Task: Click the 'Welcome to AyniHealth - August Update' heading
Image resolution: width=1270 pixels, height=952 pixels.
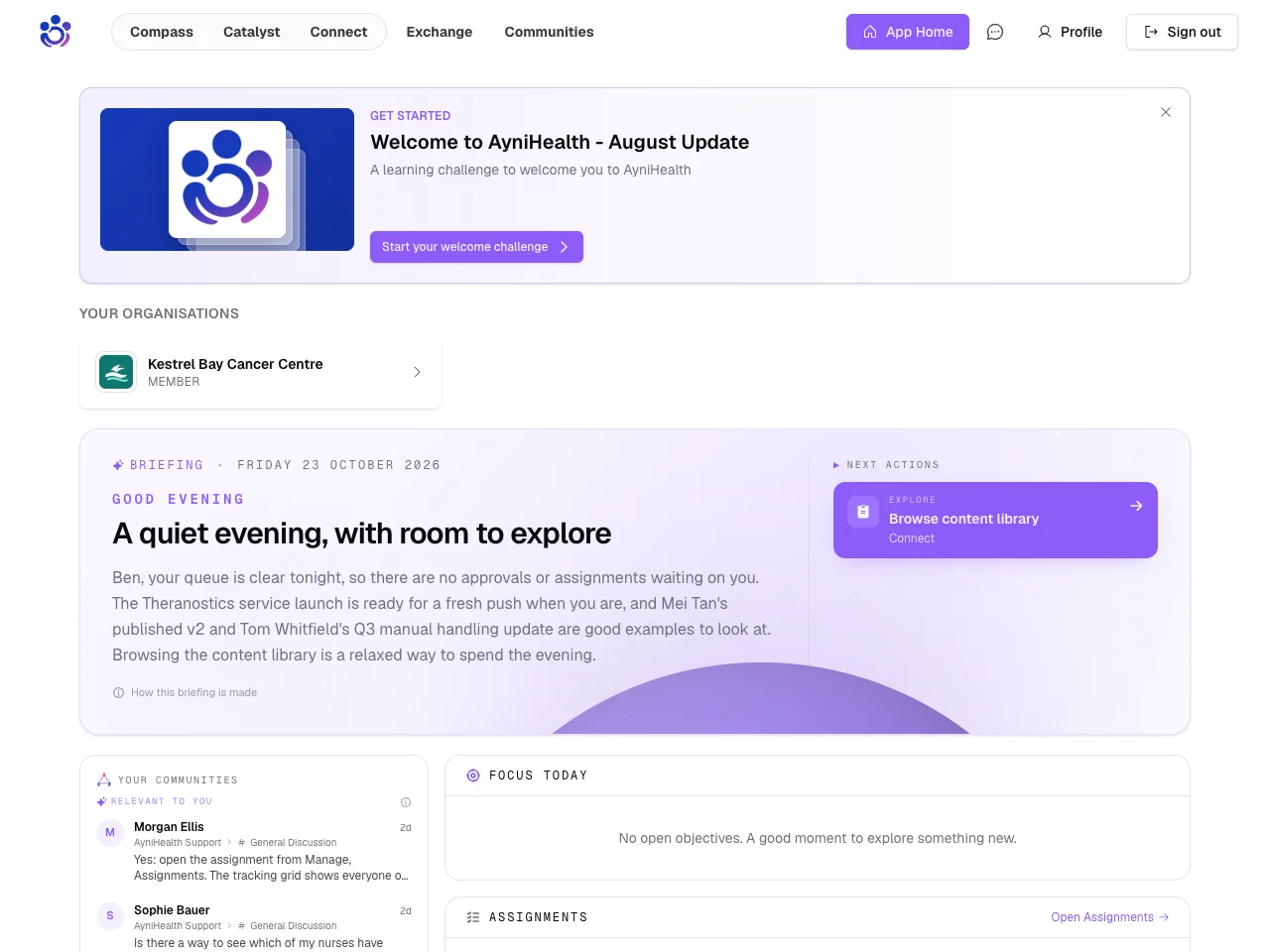Action: [x=560, y=142]
